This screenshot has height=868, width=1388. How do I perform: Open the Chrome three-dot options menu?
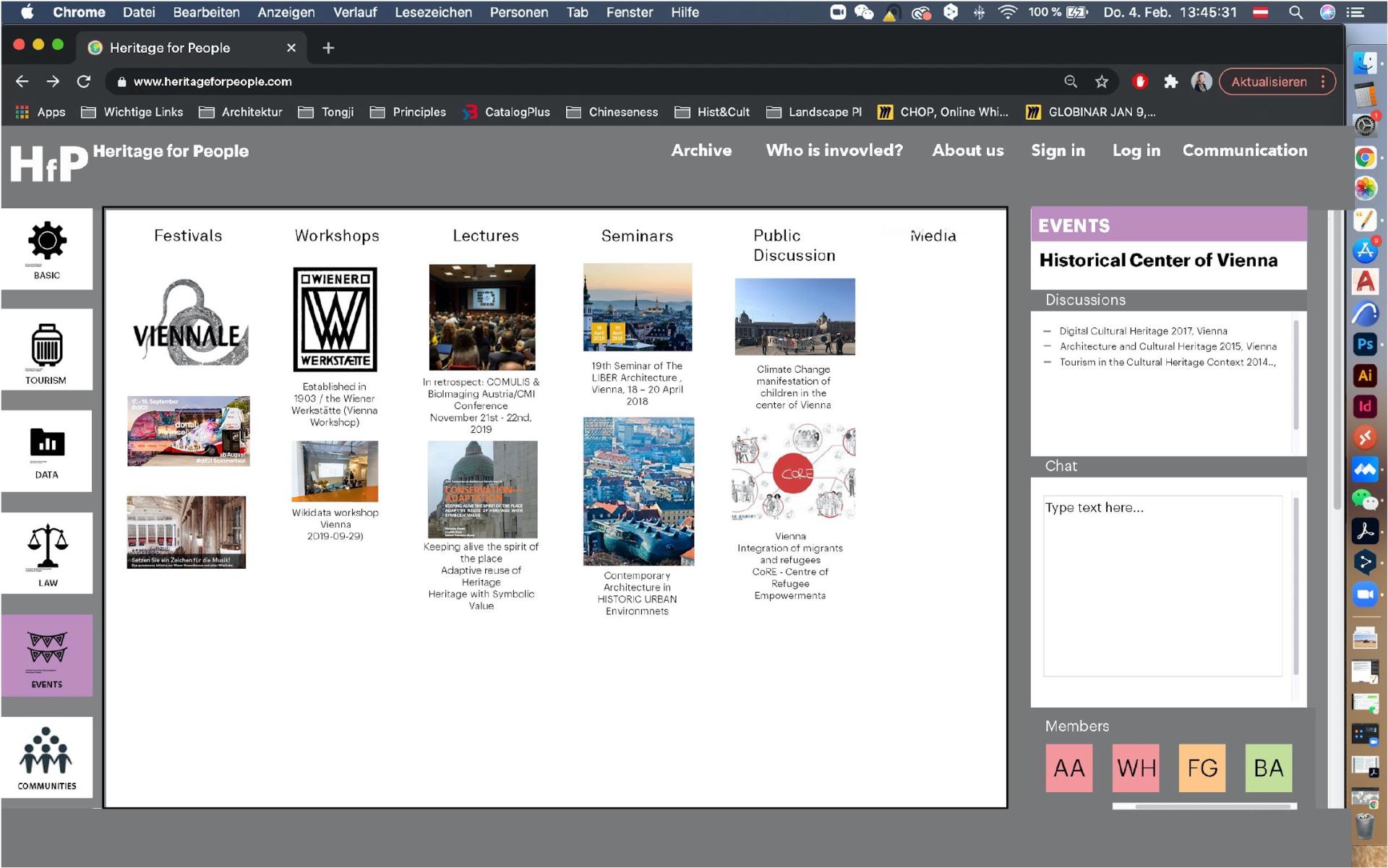tap(1323, 82)
